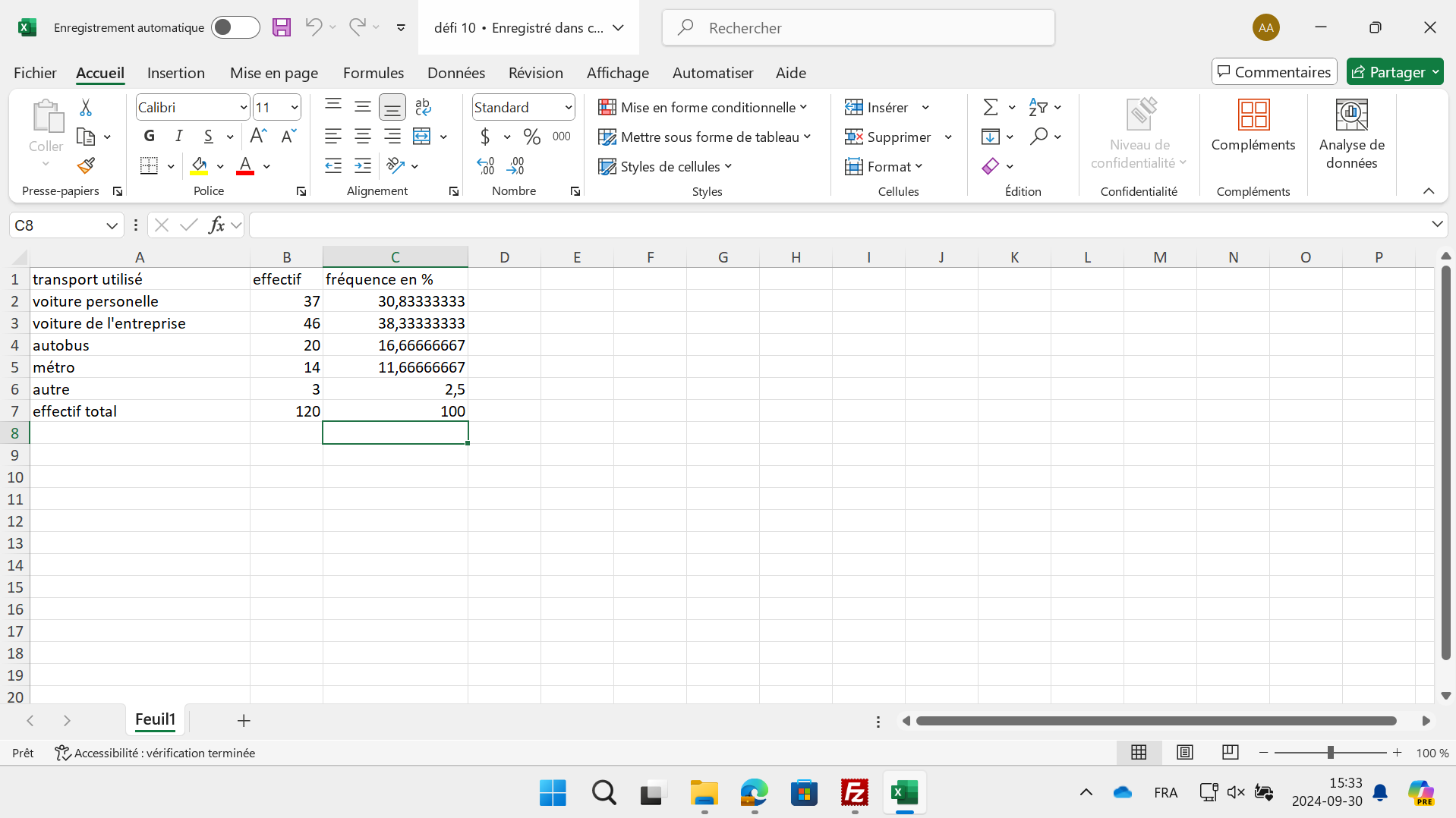Viewport: 1456px width, 818px height.
Task: Click the Wrap Text icon
Action: coord(424,107)
